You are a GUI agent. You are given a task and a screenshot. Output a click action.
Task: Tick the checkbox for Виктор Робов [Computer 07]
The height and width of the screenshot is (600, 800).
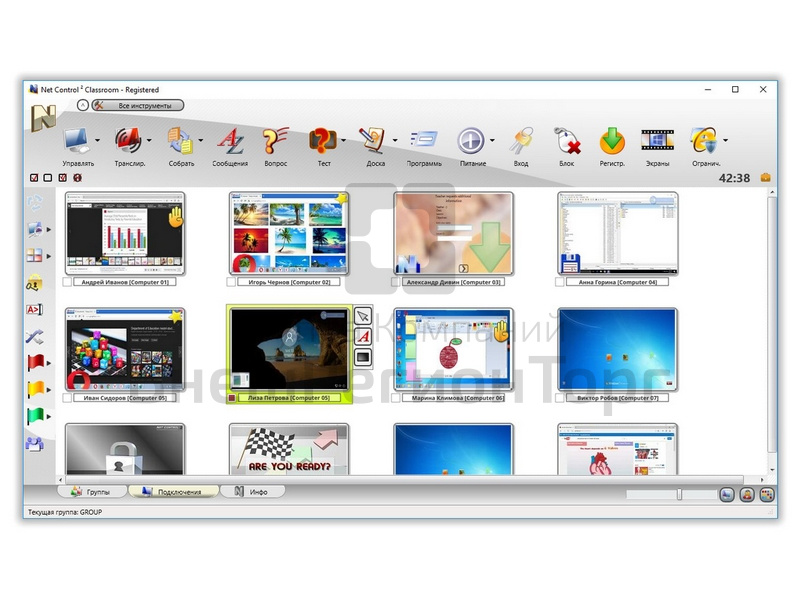(x=560, y=397)
